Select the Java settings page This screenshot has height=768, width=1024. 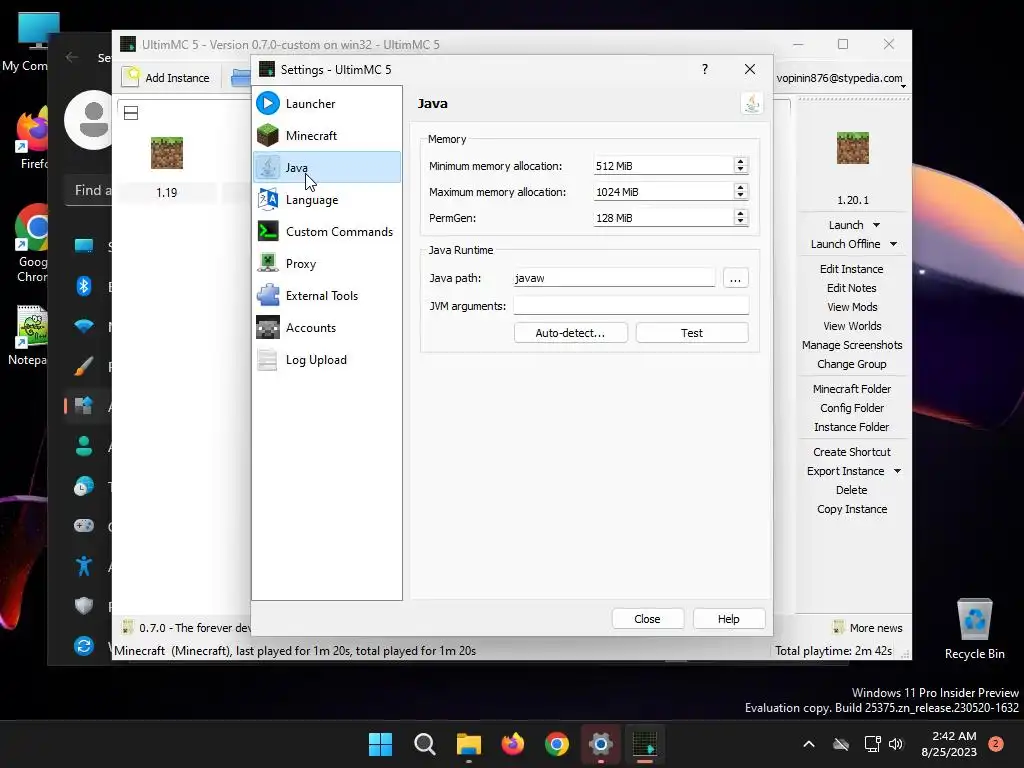[x=327, y=167]
